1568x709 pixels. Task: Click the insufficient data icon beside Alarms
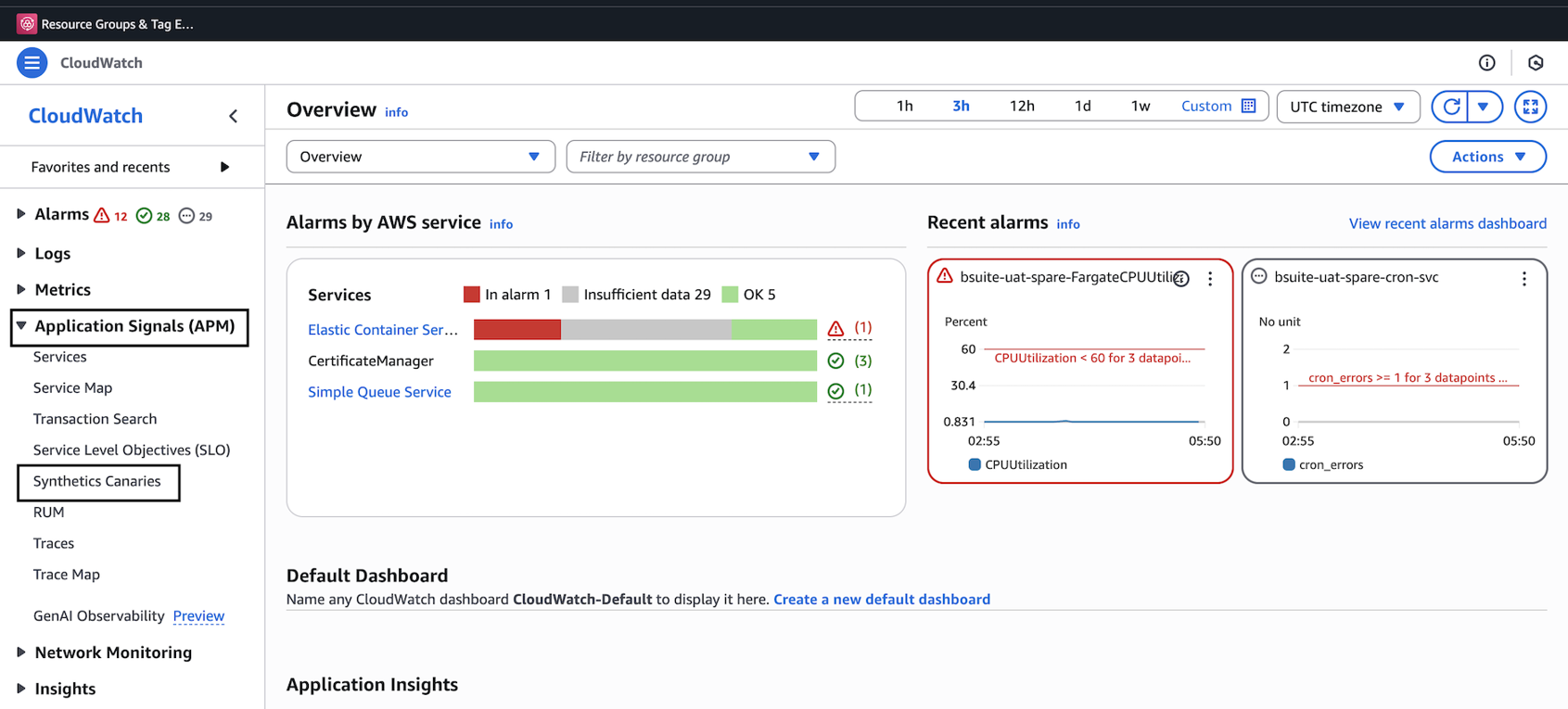[x=186, y=216]
